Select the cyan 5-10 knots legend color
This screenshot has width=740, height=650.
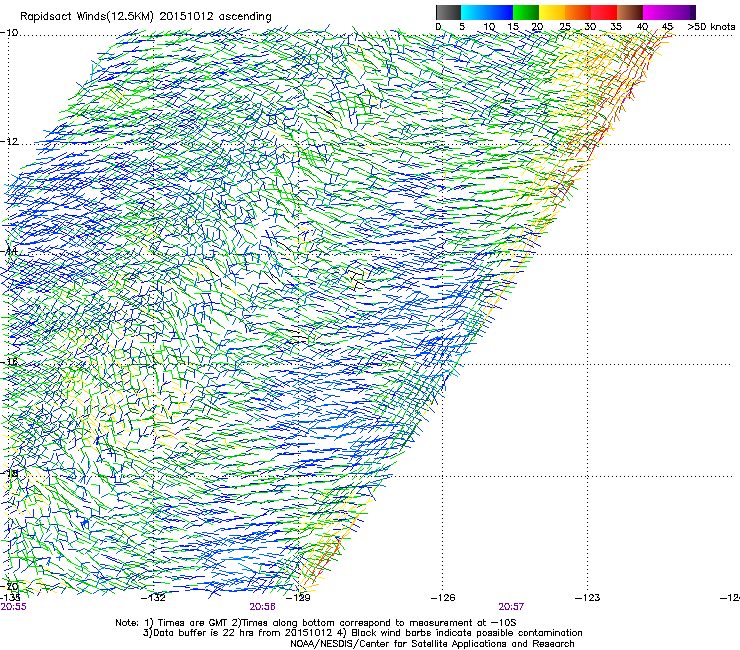coord(474,12)
